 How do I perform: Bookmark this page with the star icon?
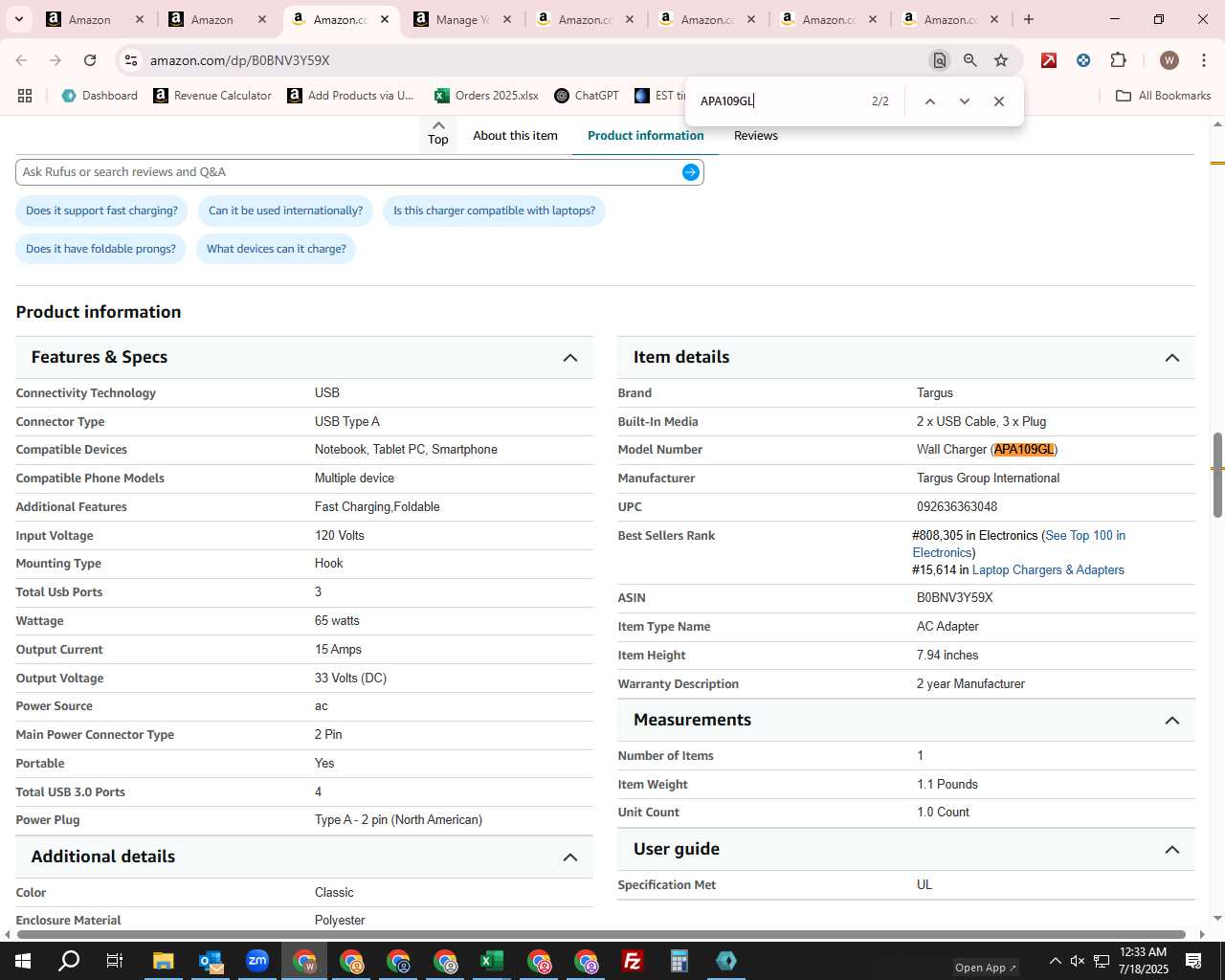pyautogui.click(x=1001, y=60)
